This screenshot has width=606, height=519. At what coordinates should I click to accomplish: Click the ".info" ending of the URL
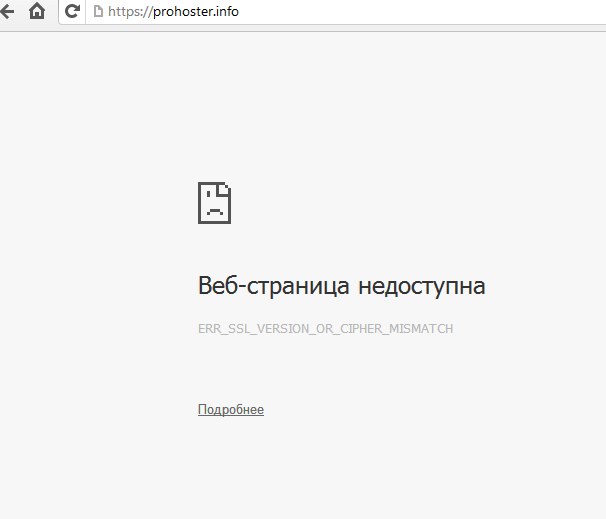[225, 13]
